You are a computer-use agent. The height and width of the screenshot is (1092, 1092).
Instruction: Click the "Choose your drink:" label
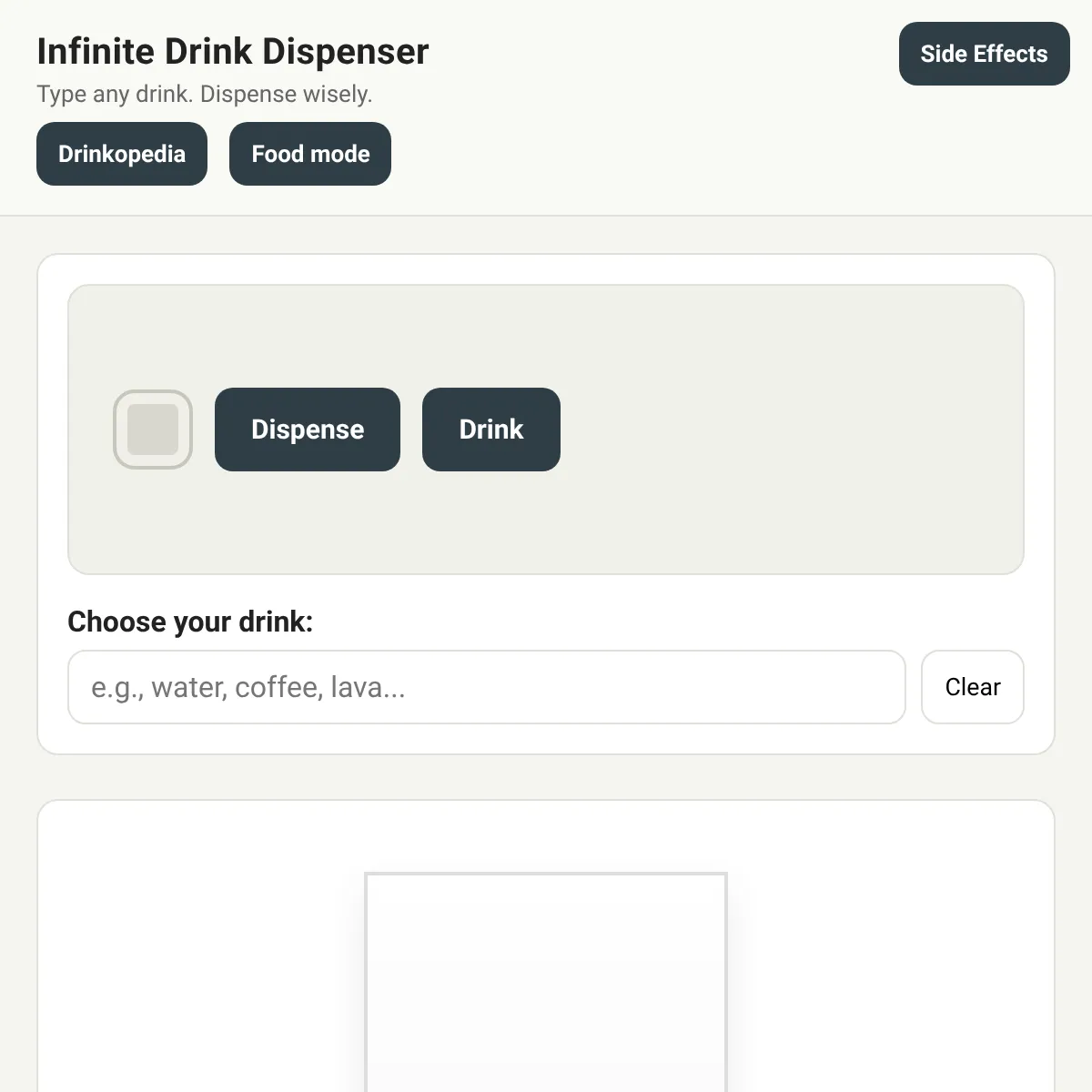tap(190, 622)
